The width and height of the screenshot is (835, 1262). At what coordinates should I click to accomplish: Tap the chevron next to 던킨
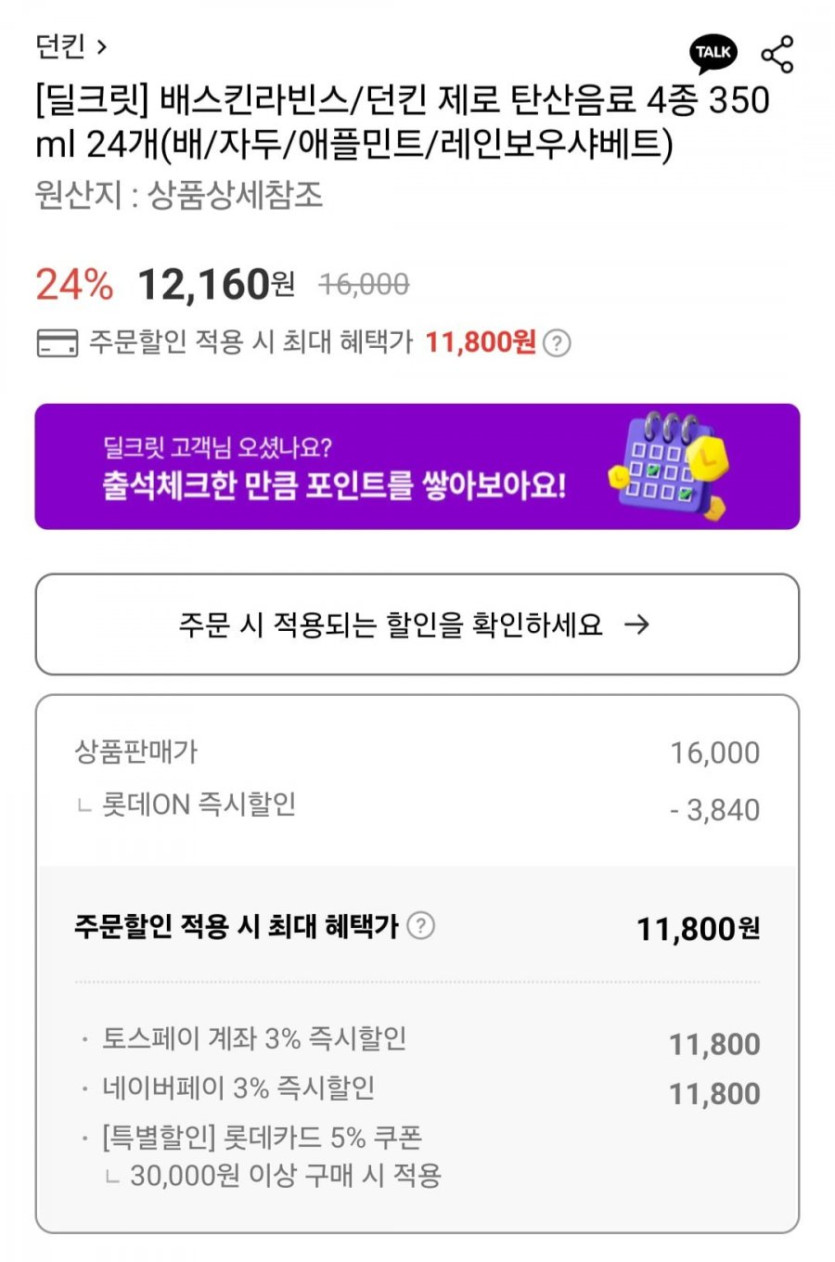tap(102, 46)
